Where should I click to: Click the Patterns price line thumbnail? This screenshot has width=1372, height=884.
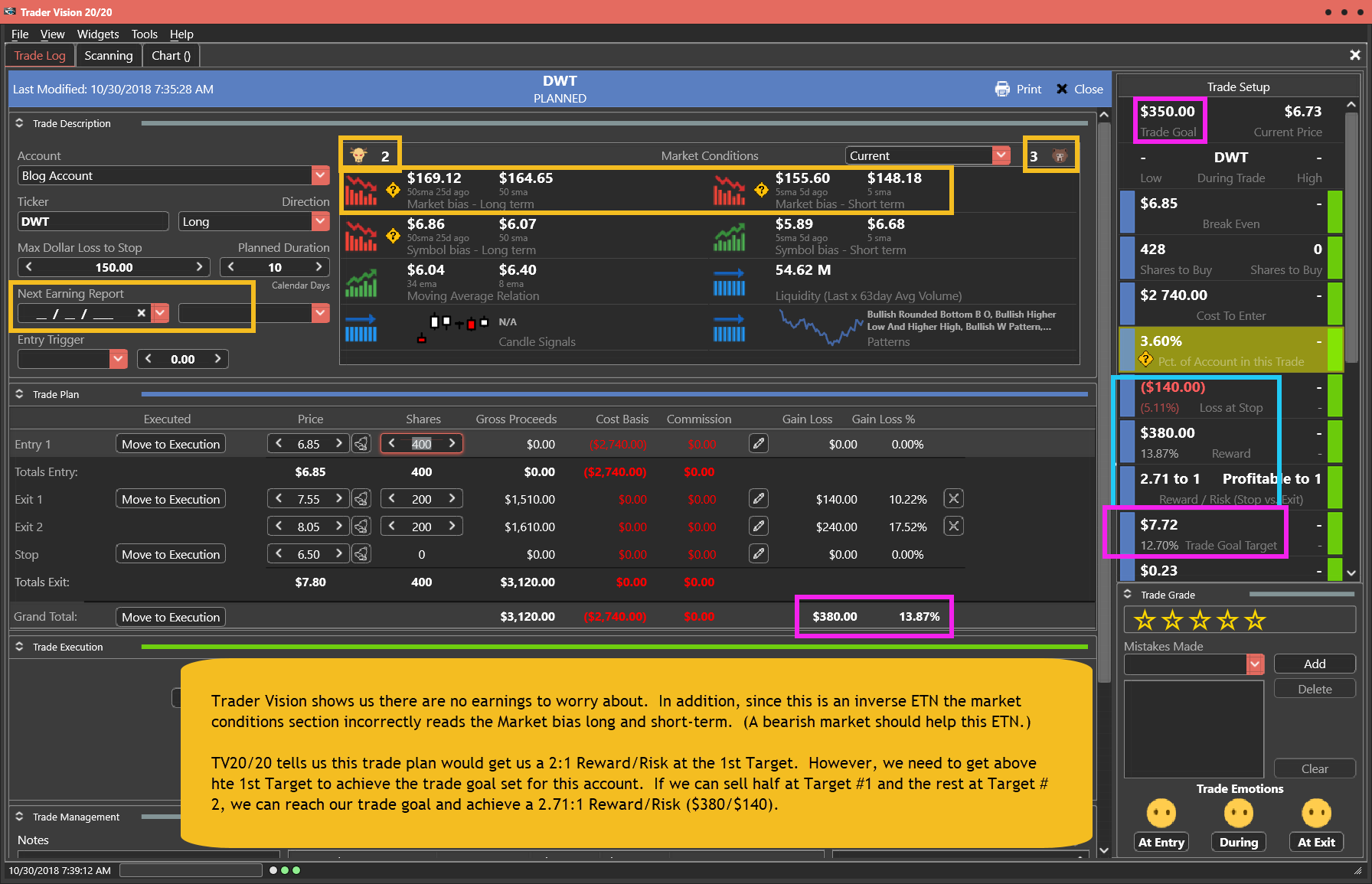820,328
